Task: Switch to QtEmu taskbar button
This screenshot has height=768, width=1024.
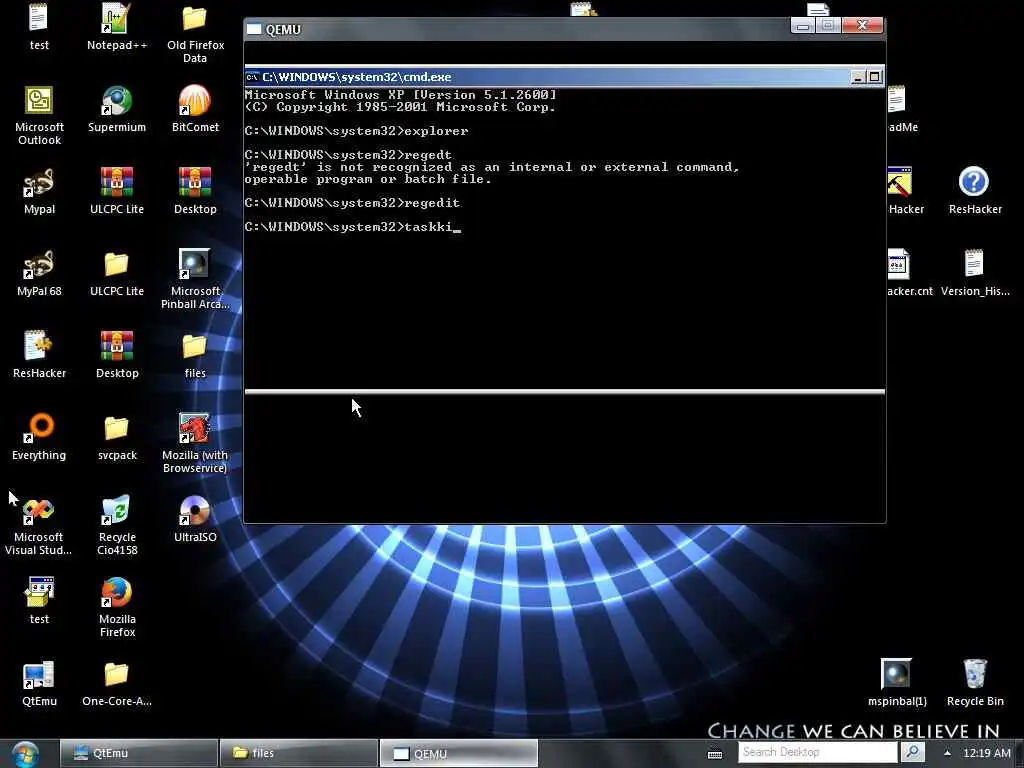Action: (x=139, y=753)
